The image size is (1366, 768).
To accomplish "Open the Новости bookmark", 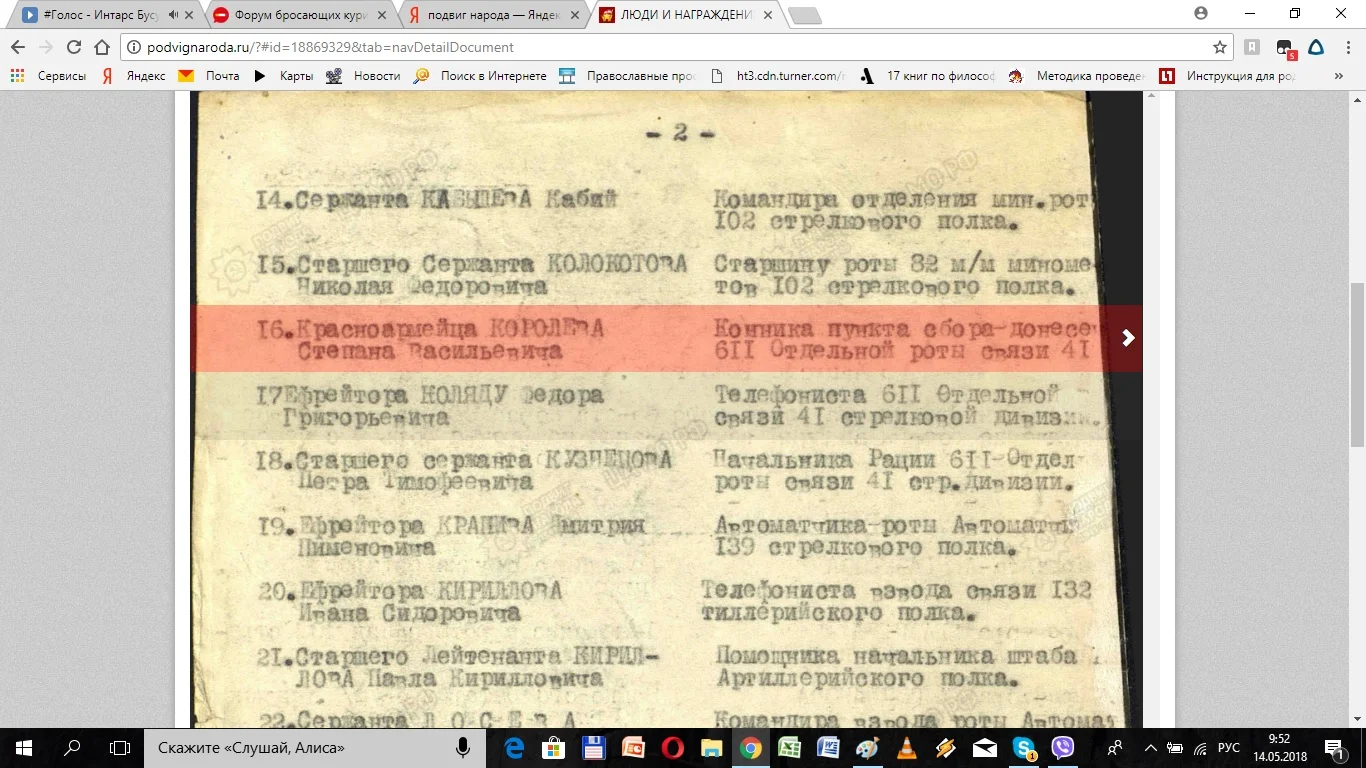I will (363, 76).
